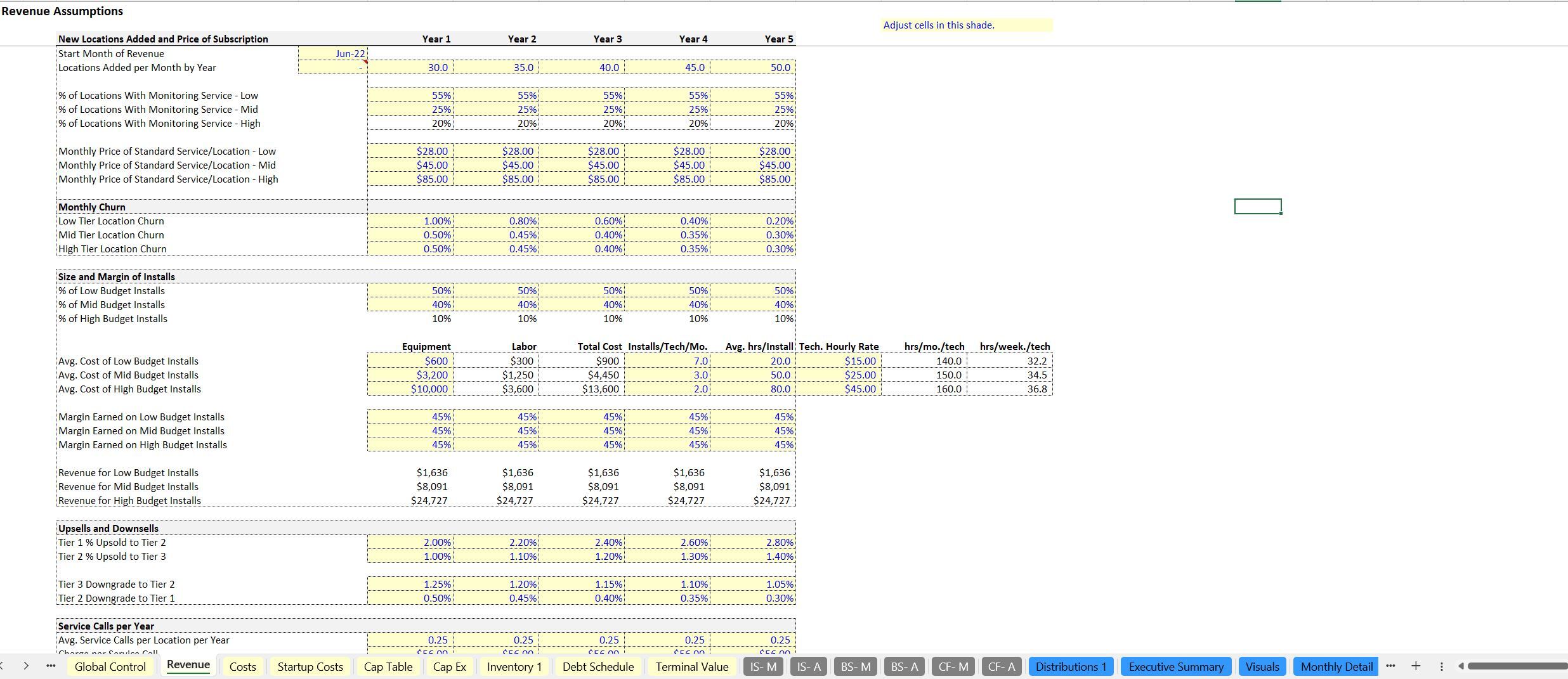The image size is (1568, 679).
Task: Open the Cap Ex sheet tab
Action: [x=450, y=666]
